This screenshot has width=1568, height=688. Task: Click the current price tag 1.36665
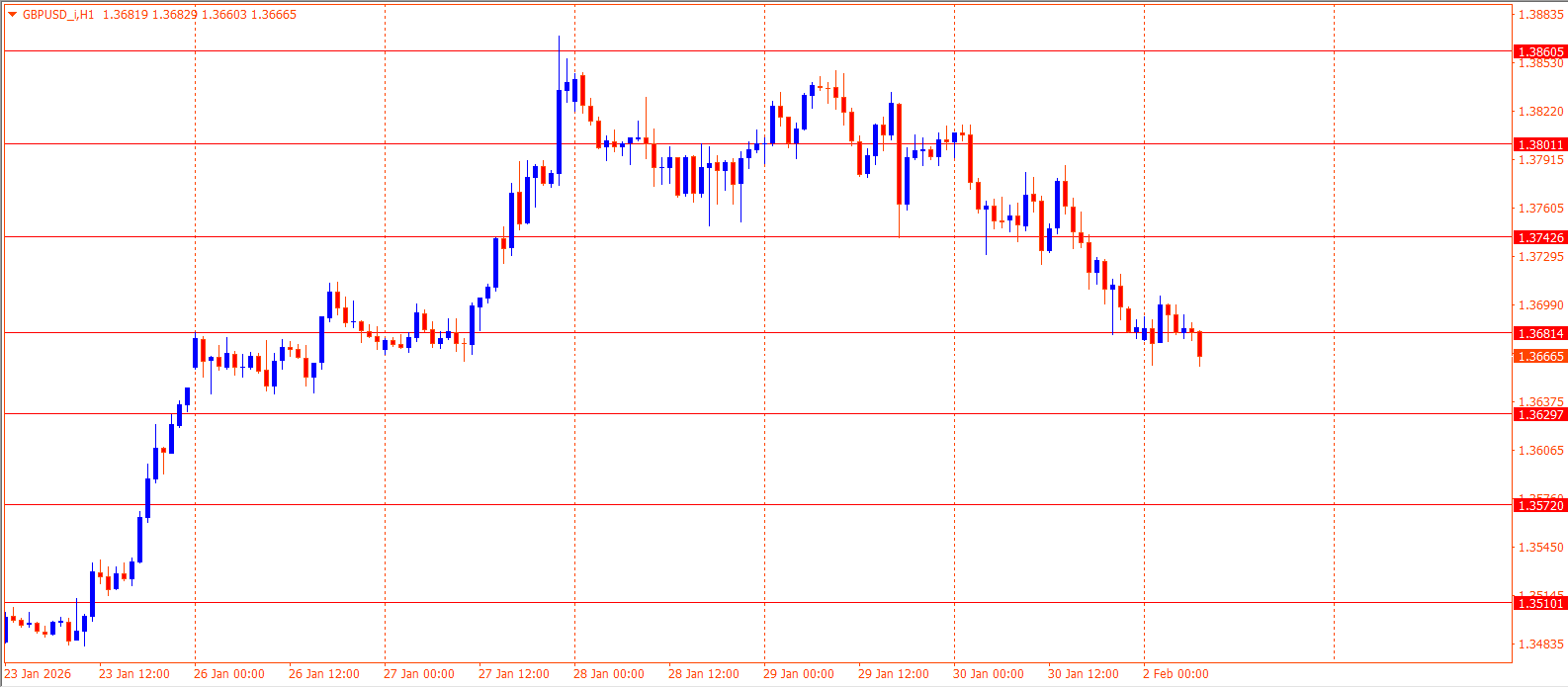point(1540,356)
